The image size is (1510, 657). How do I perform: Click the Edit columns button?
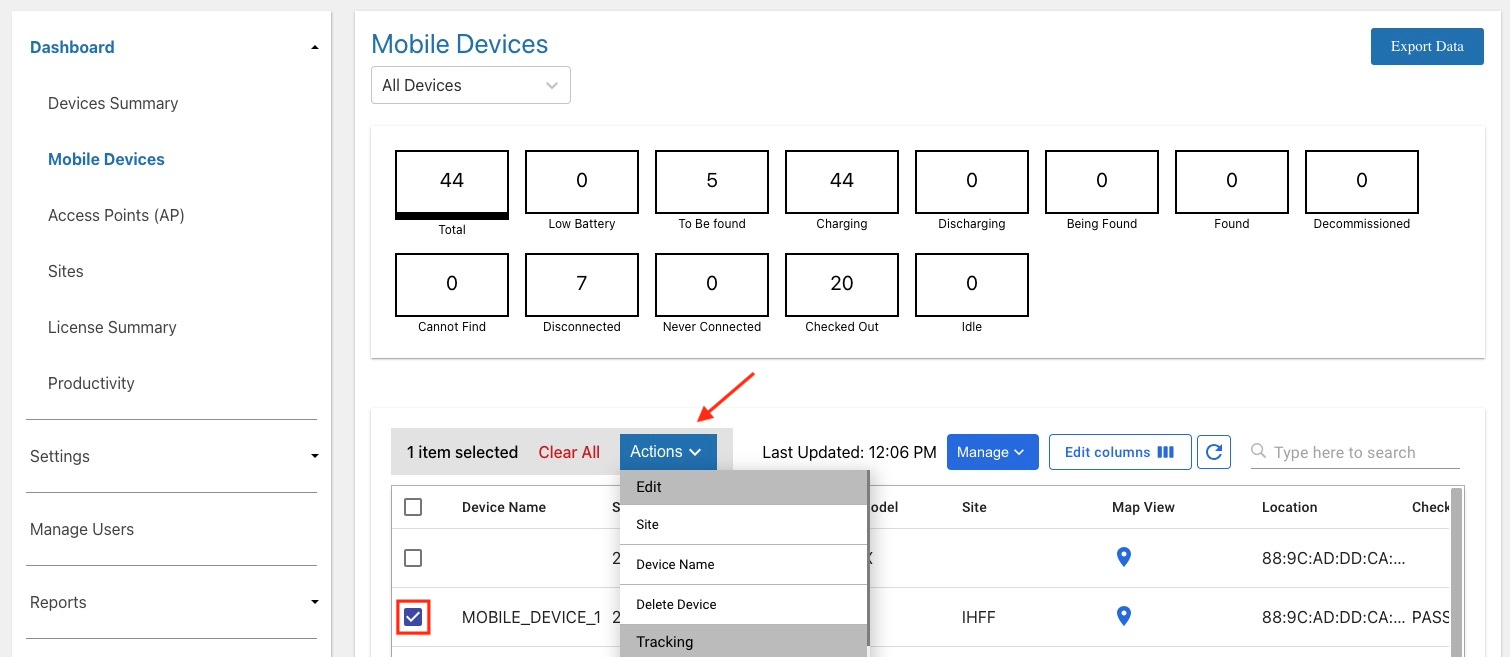[x=1120, y=452]
